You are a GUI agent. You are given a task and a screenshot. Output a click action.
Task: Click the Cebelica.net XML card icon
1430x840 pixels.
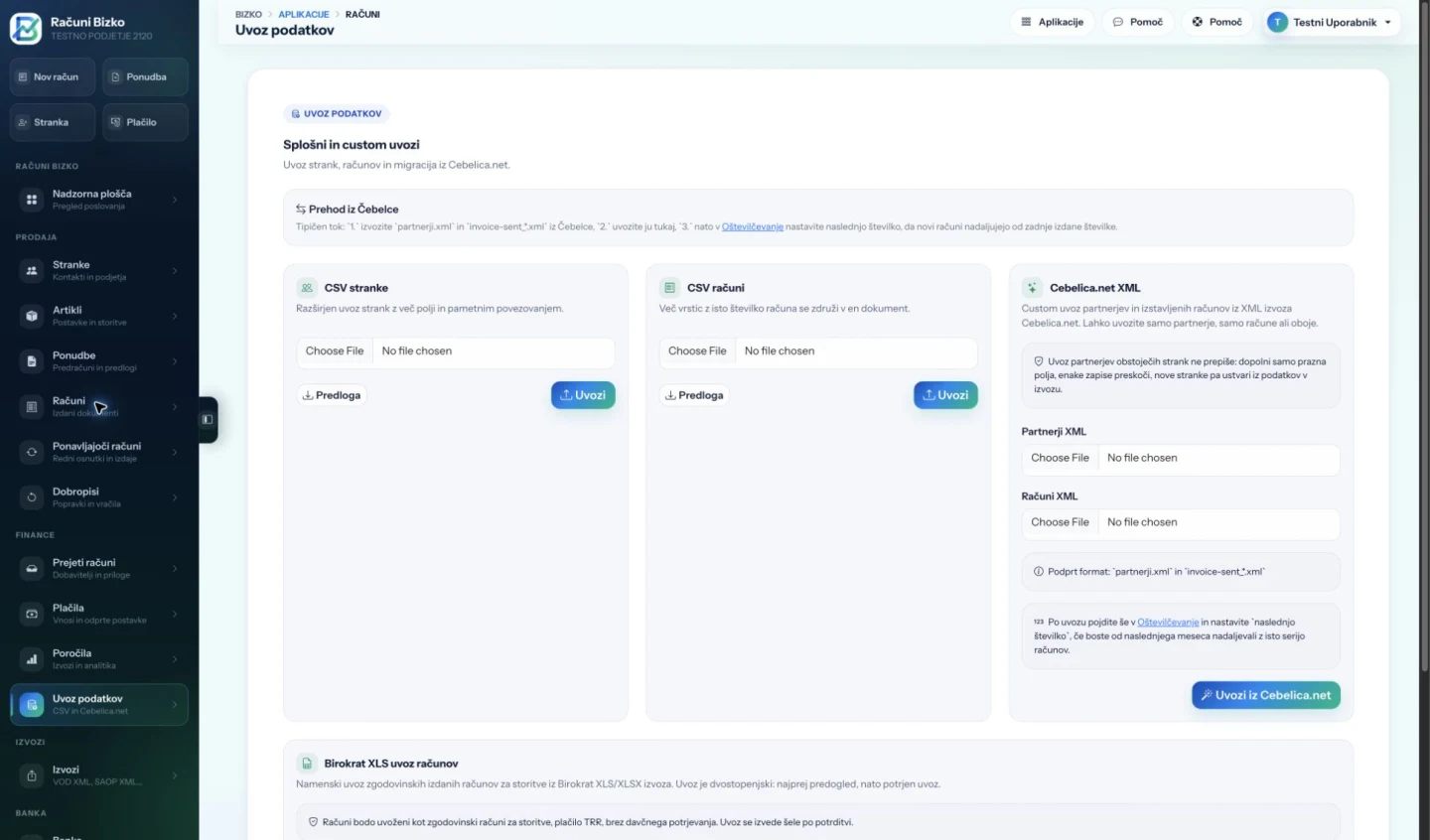click(x=1032, y=288)
